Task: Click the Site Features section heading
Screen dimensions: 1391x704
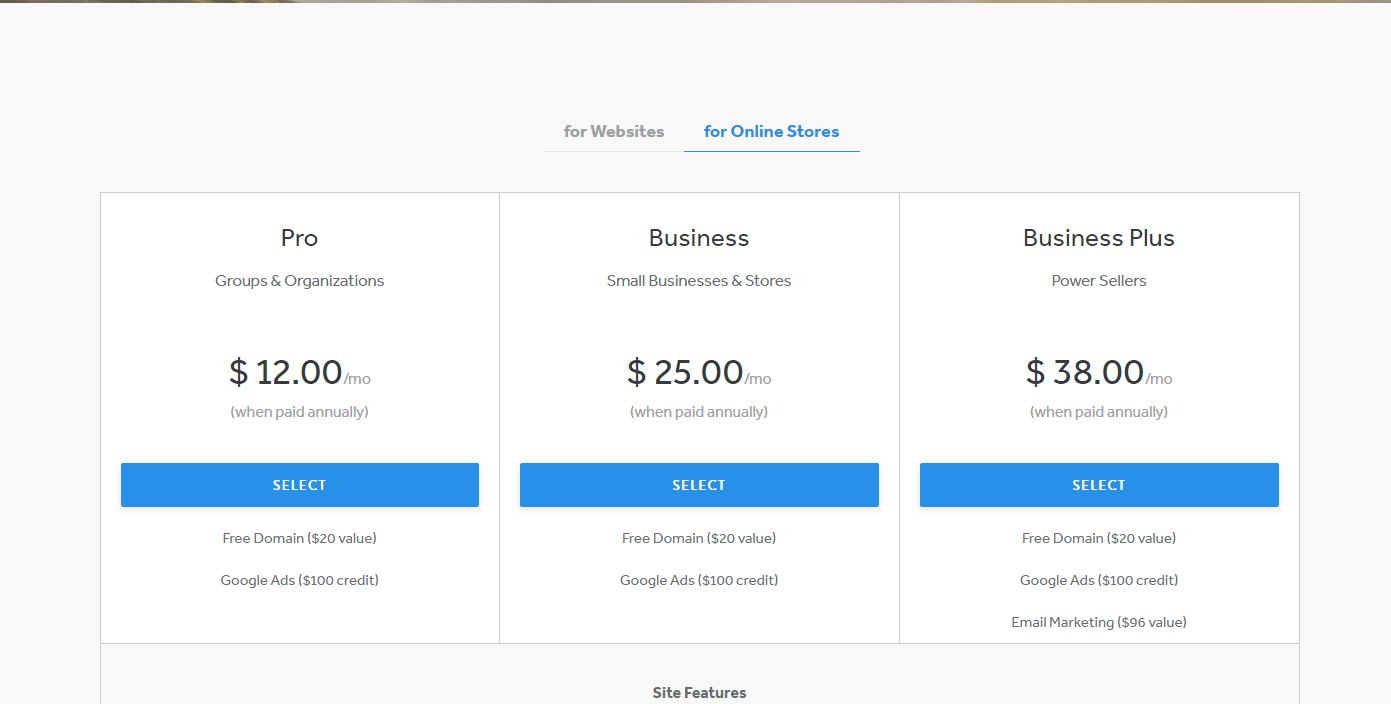Action: 698,692
